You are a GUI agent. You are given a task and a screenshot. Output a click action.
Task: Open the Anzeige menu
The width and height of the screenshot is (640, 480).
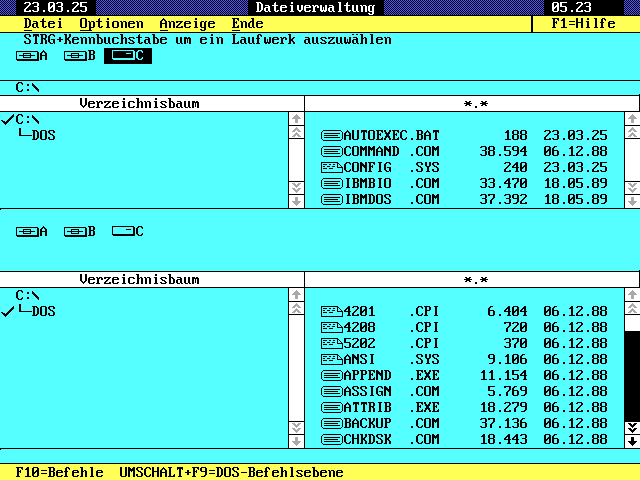(x=187, y=24)
